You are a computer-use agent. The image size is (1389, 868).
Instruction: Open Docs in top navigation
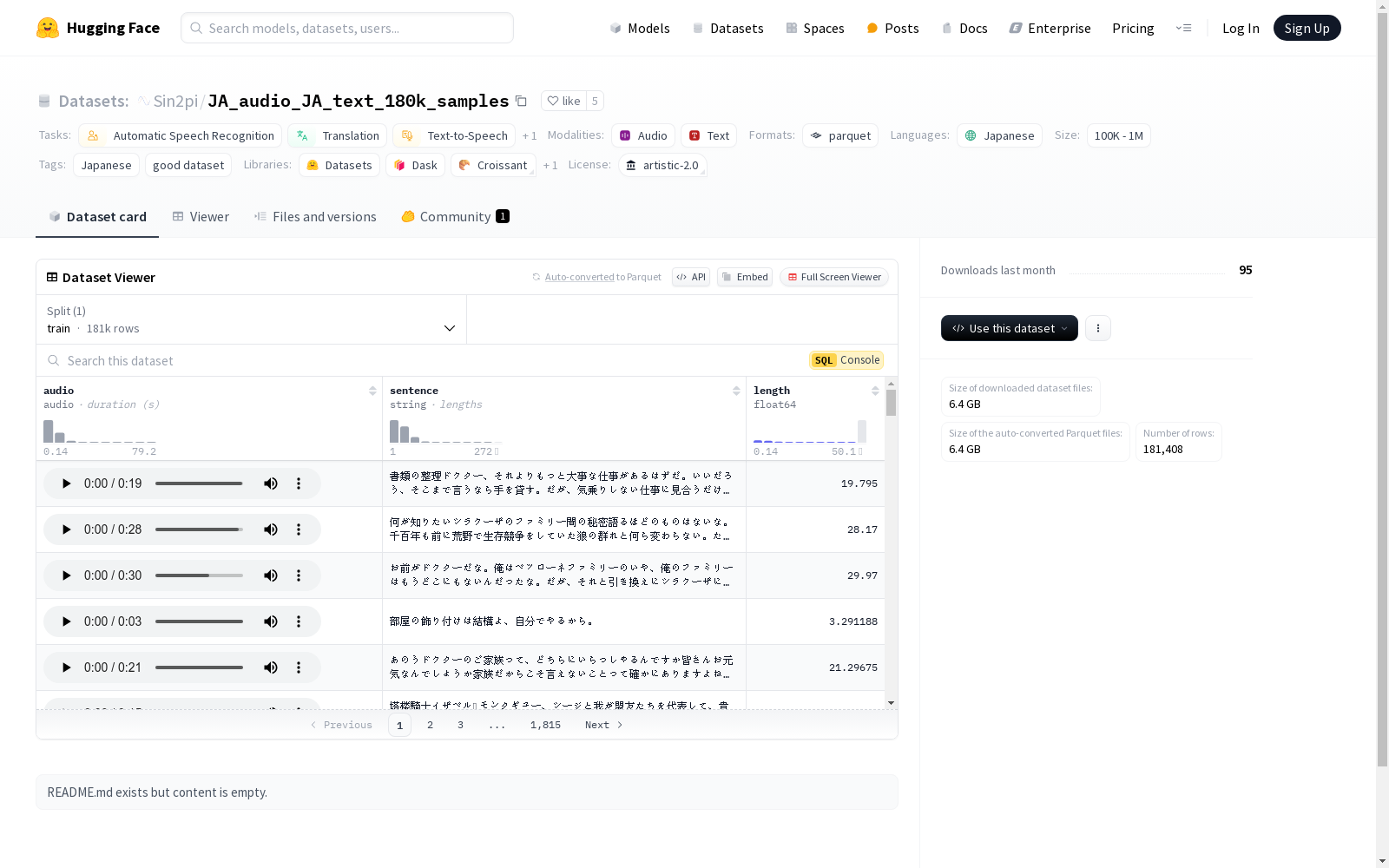click(964, 28)
